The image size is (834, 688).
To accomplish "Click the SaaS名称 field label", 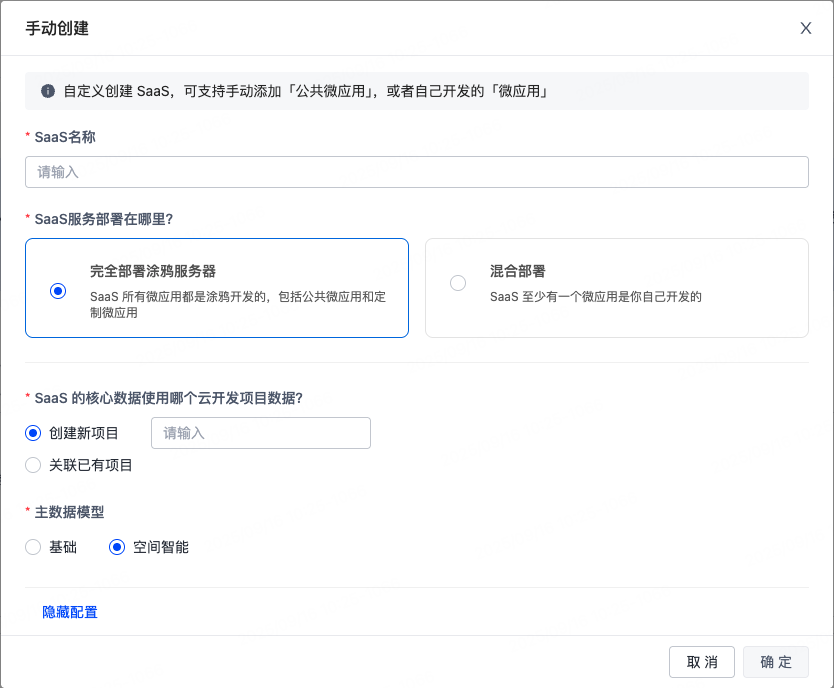I will click(65, 137).
